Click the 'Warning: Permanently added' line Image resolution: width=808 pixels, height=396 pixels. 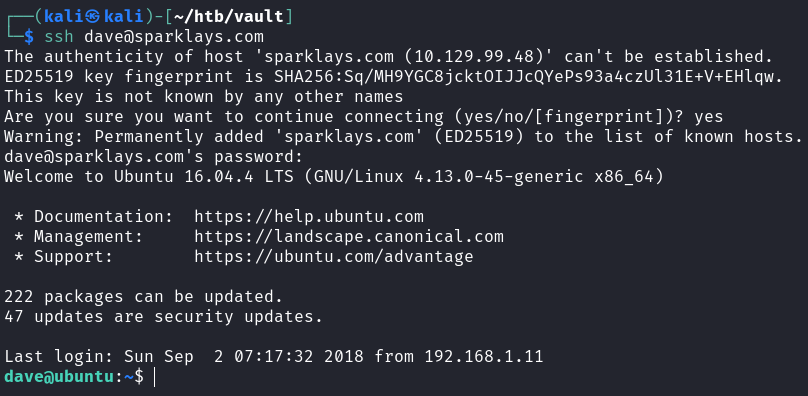point(403,137)
